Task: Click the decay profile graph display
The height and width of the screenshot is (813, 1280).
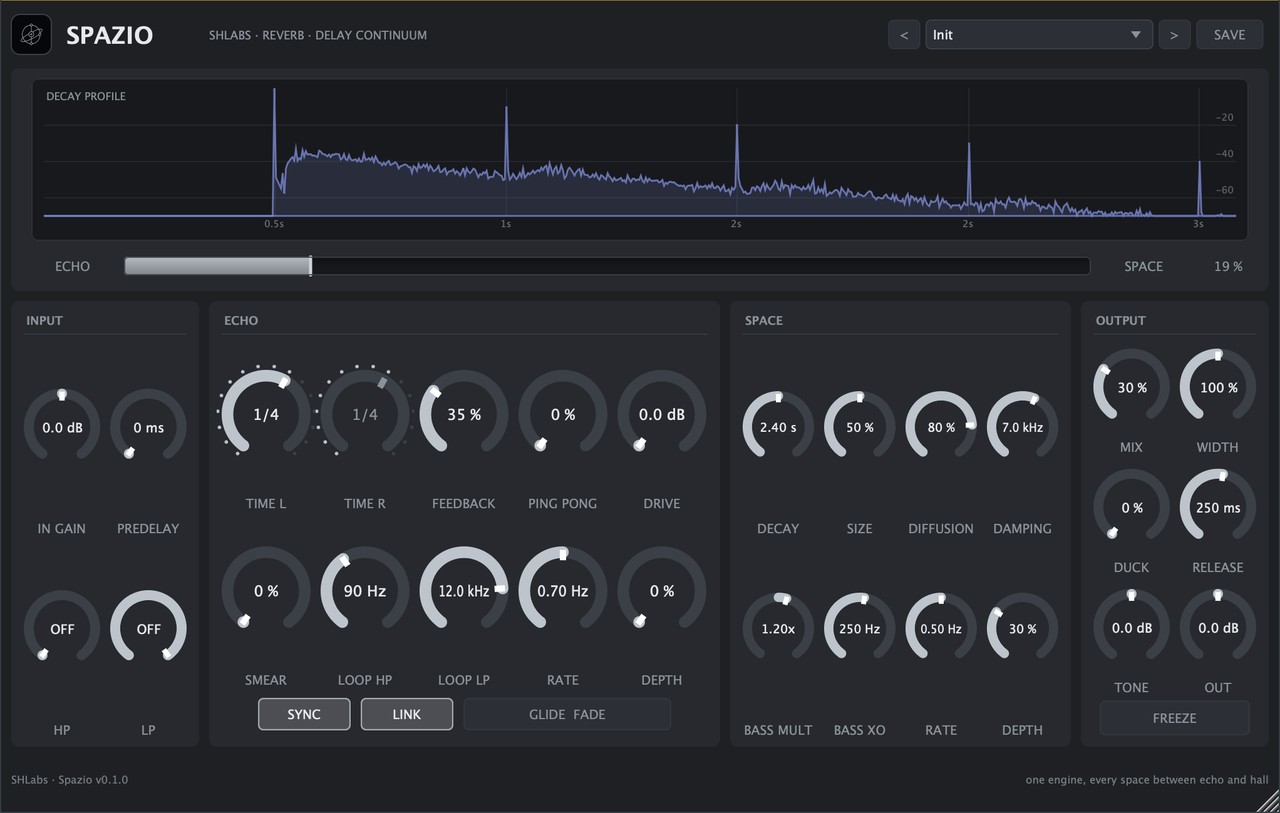Action: coord(640,159)
